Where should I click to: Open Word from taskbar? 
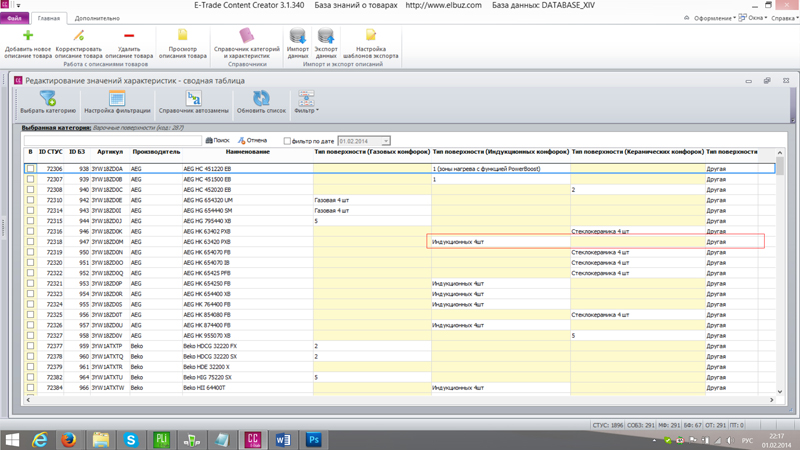(x=283, y=440)
